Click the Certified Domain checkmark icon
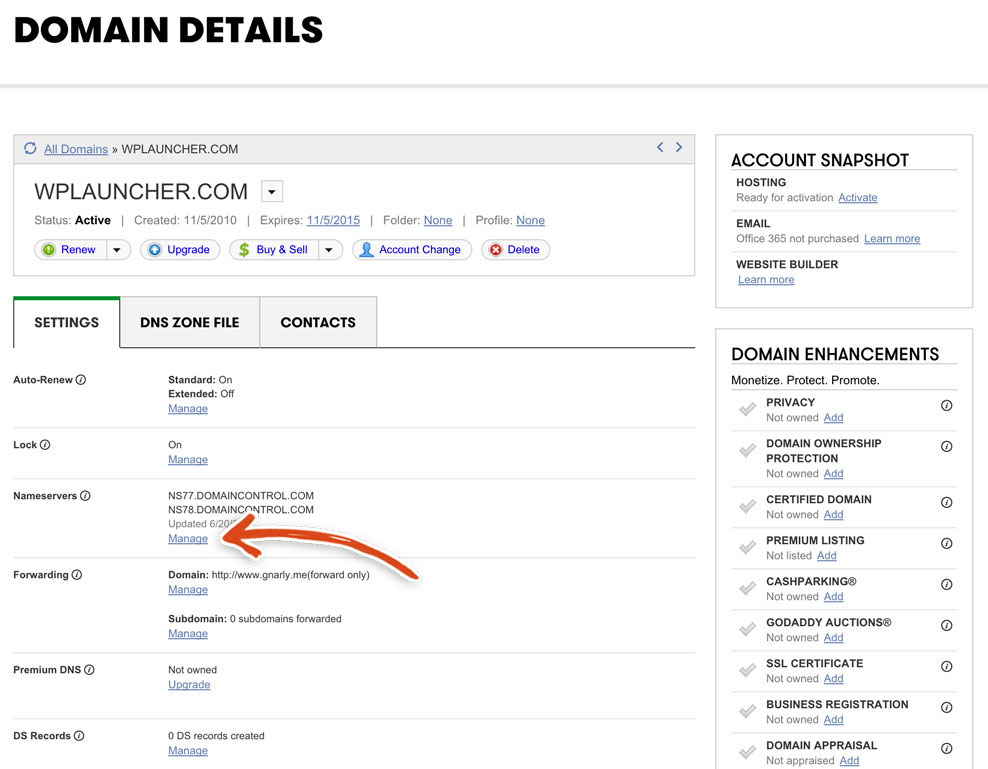Image resolution: width=988 pixels, height=769 pixels. [x=747, y=506]
